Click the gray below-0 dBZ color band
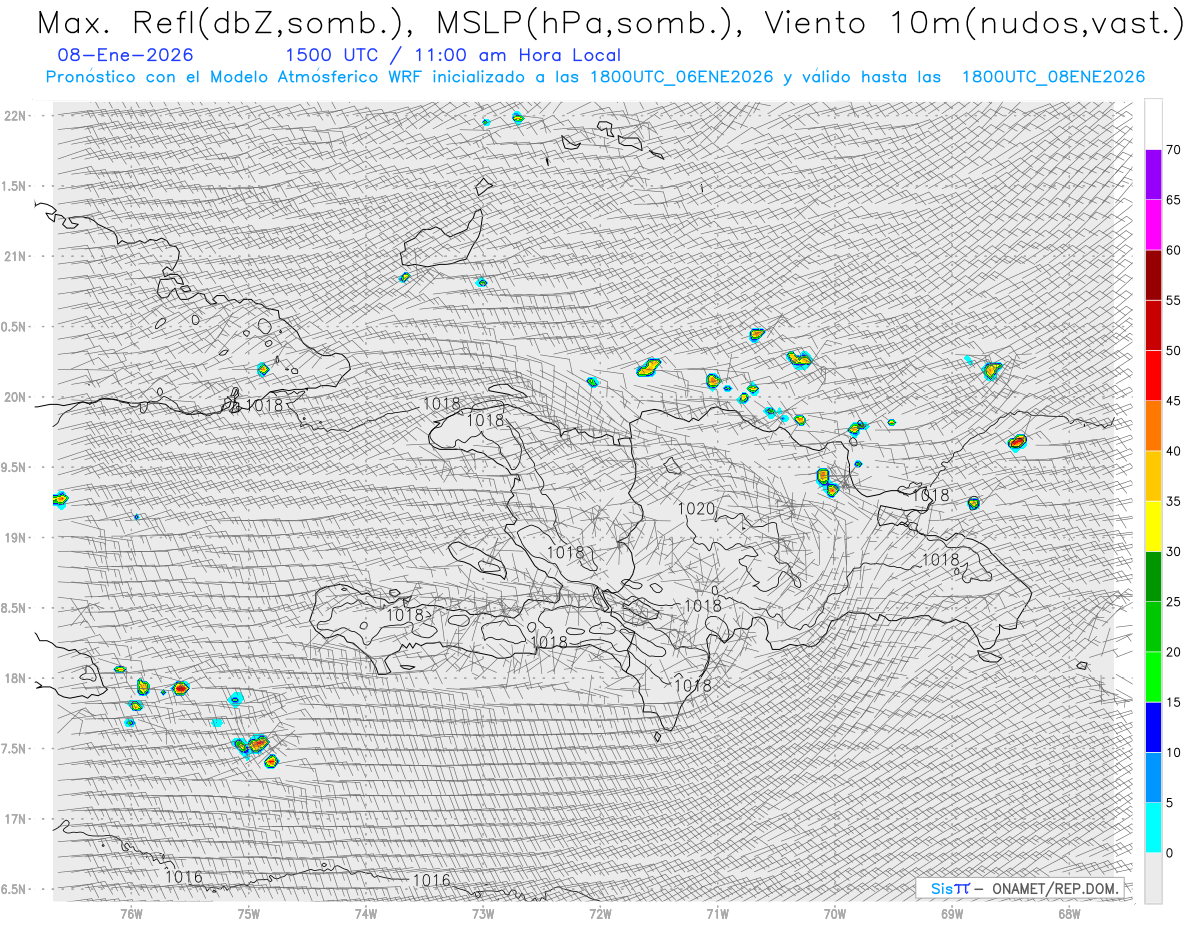Screen dimensions: 1200x927 (1153, 878)
